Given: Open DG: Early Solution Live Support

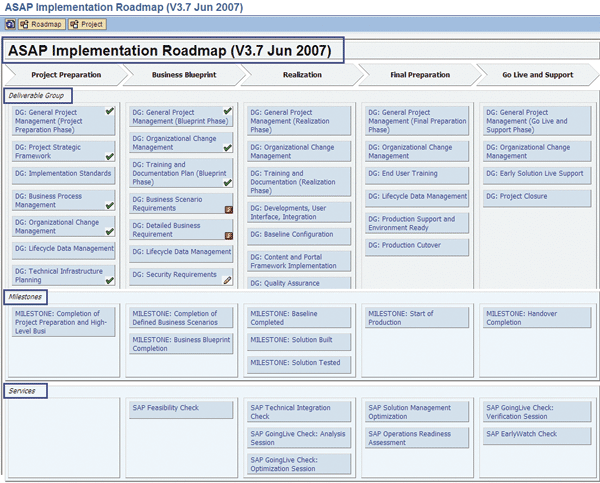Looking at the screenshot, I should (537, 176).
